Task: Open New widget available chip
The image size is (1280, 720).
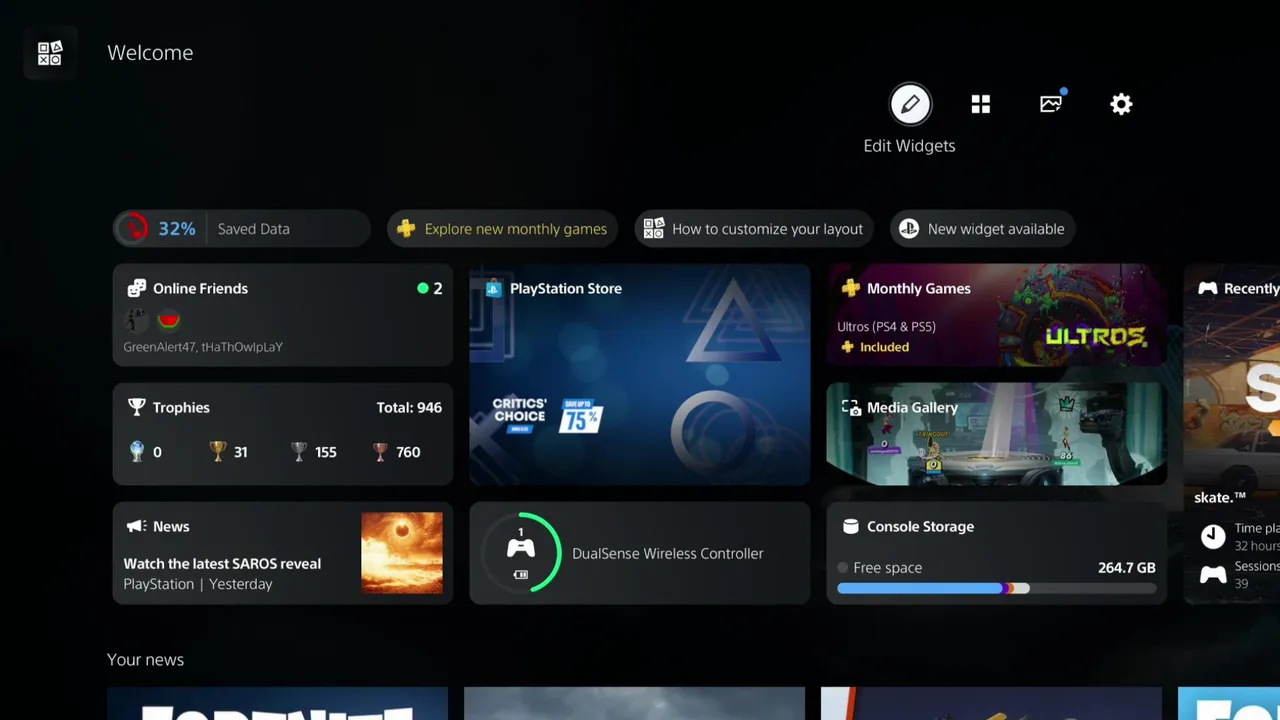Action: 983,229
